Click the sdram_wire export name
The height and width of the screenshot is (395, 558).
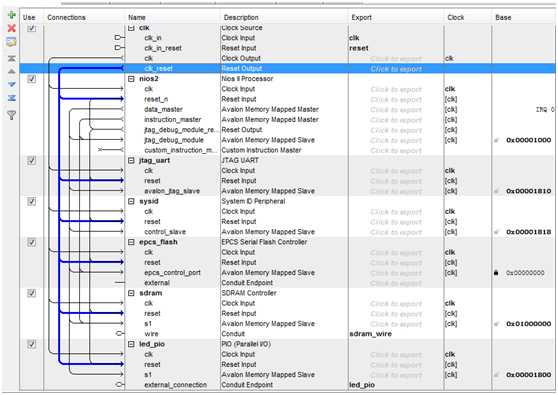click(370, 334)
